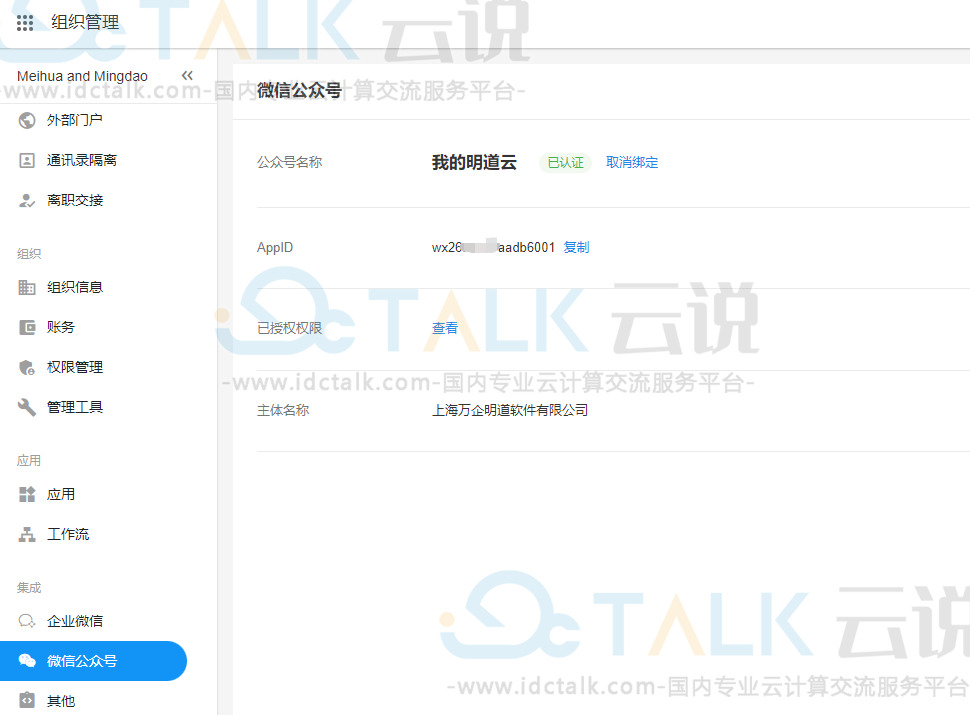This screenshot has width=970, height=715.
Task: Select 微信公众号 in the sidebar
Action: coord(93,661)
